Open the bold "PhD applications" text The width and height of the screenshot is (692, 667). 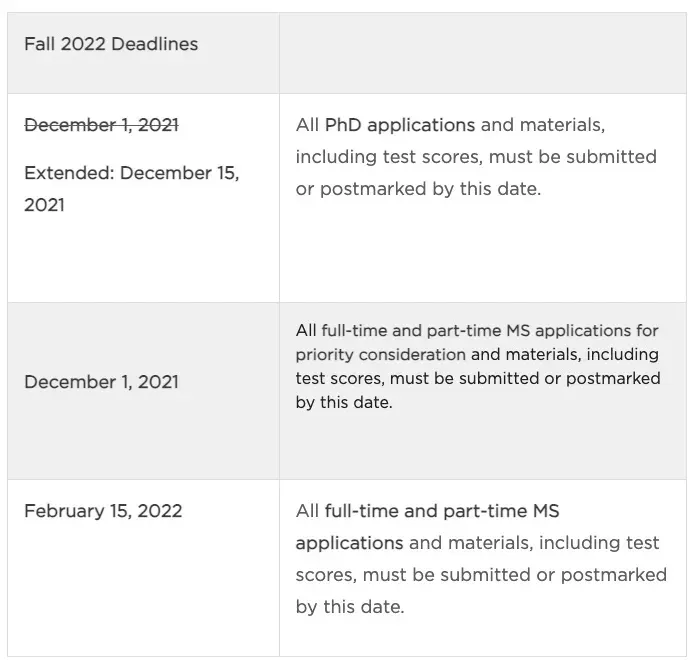400,125
